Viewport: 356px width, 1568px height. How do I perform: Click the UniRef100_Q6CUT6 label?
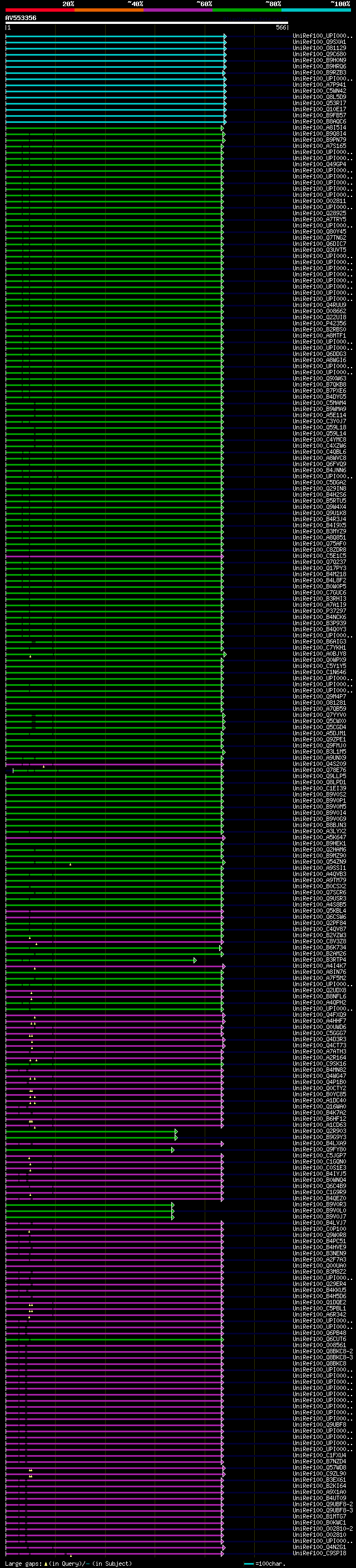(319, 1340)
